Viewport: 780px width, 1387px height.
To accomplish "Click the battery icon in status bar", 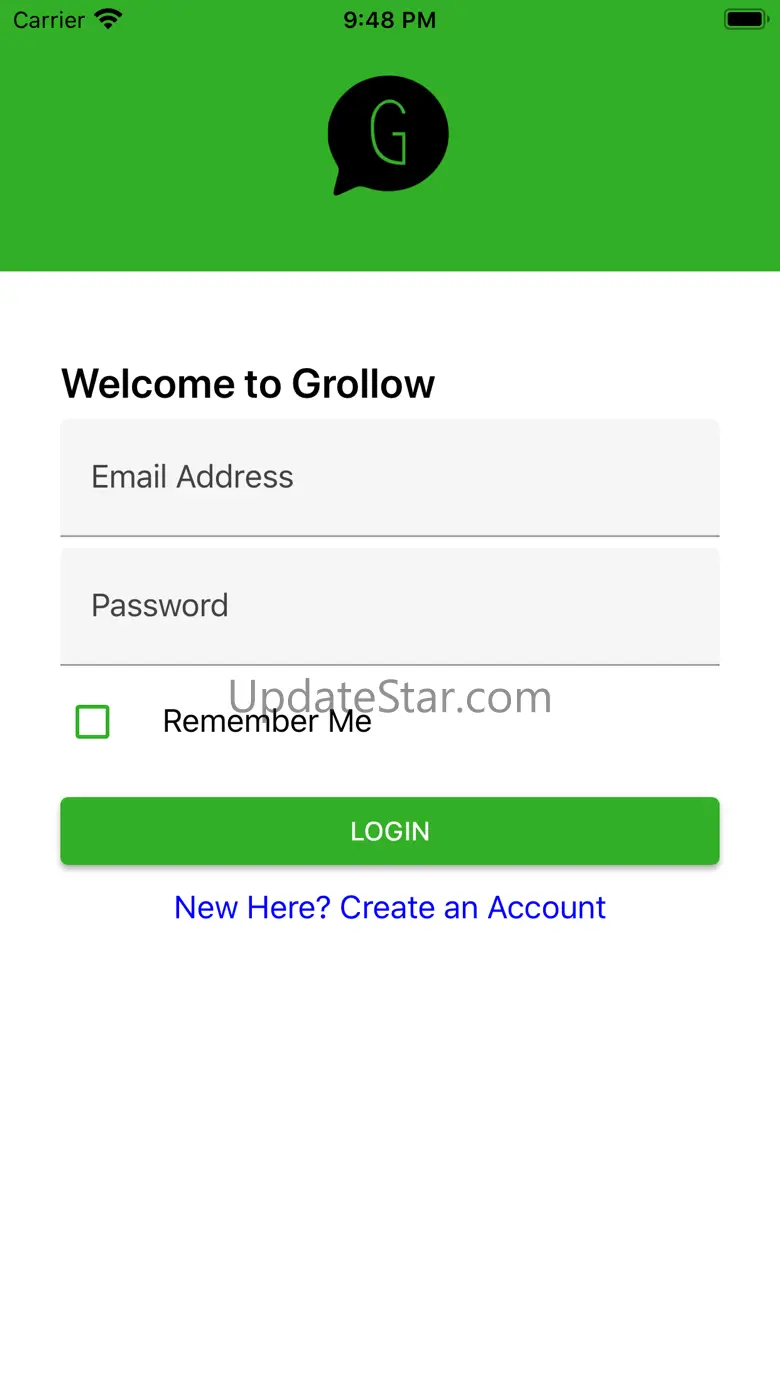I will click(x=745, y=19).
